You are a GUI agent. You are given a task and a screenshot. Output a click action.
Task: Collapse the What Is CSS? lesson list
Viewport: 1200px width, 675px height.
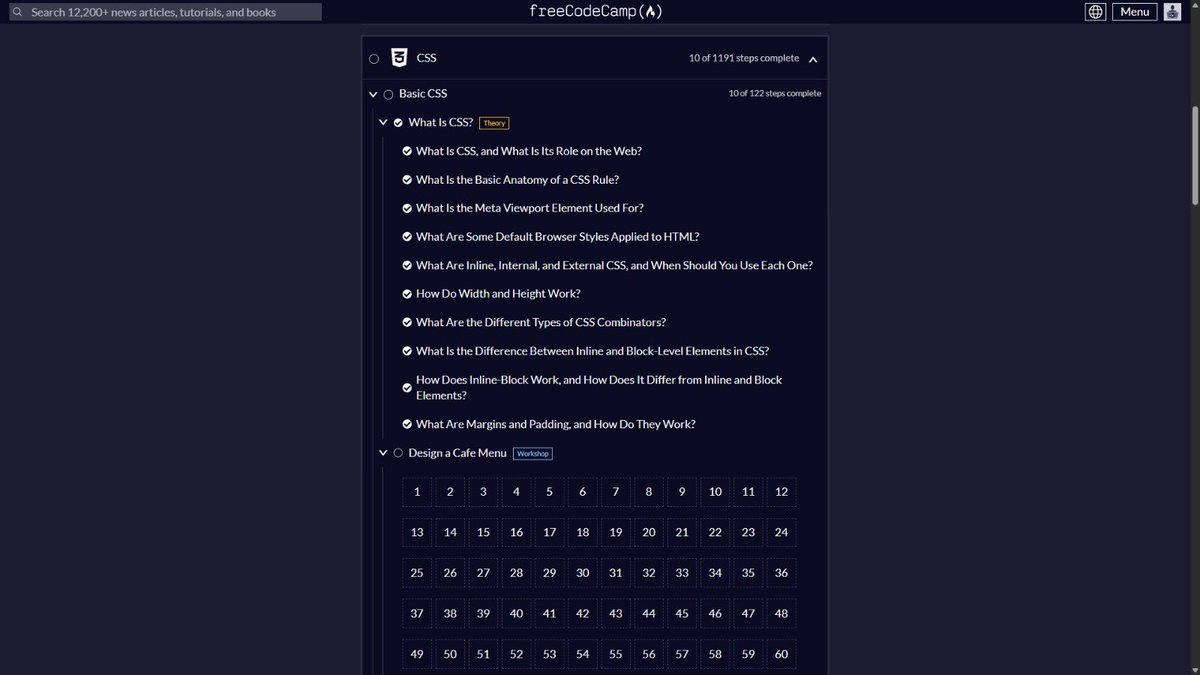[383, 121]
